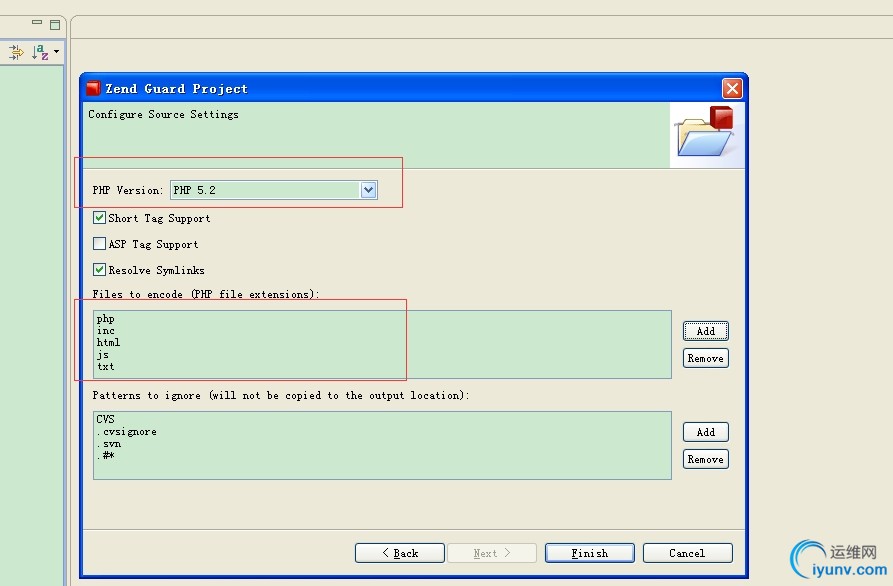Remove a file extension to encode
The height and width of the screenshot is (586, 893).
(x=706, y=358)
